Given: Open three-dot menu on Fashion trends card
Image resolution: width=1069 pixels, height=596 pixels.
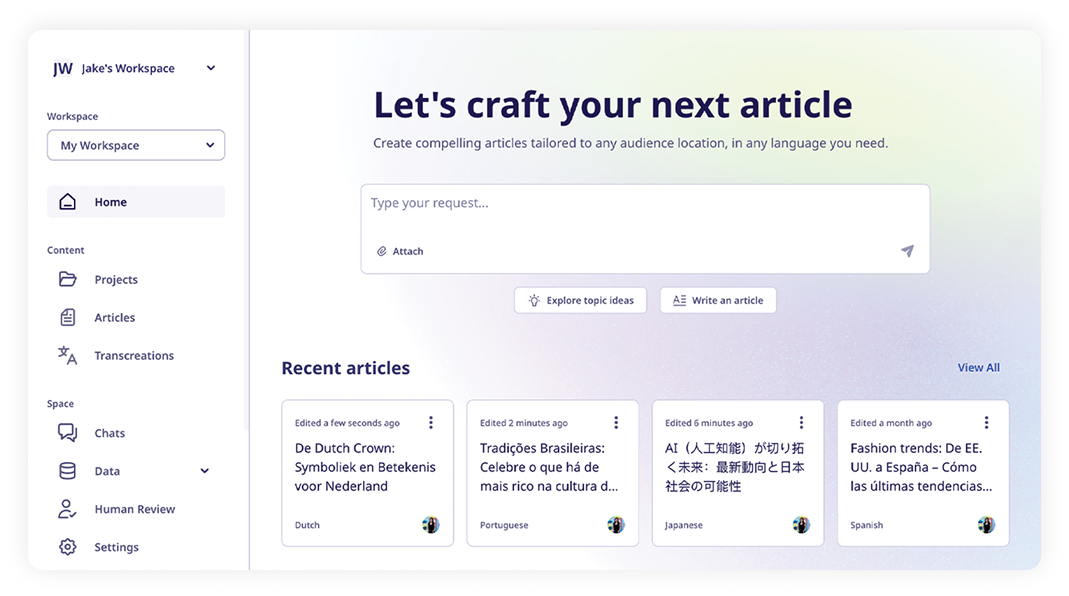Looking at the screenshot, I should click(986, 423).
